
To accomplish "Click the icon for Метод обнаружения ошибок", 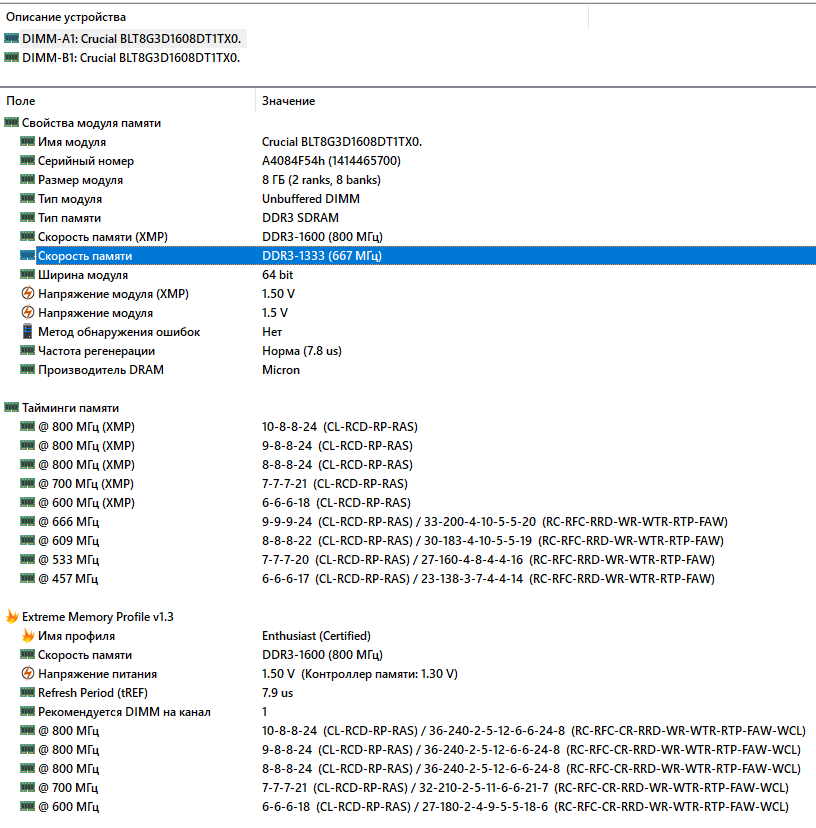I will point(27,332).
